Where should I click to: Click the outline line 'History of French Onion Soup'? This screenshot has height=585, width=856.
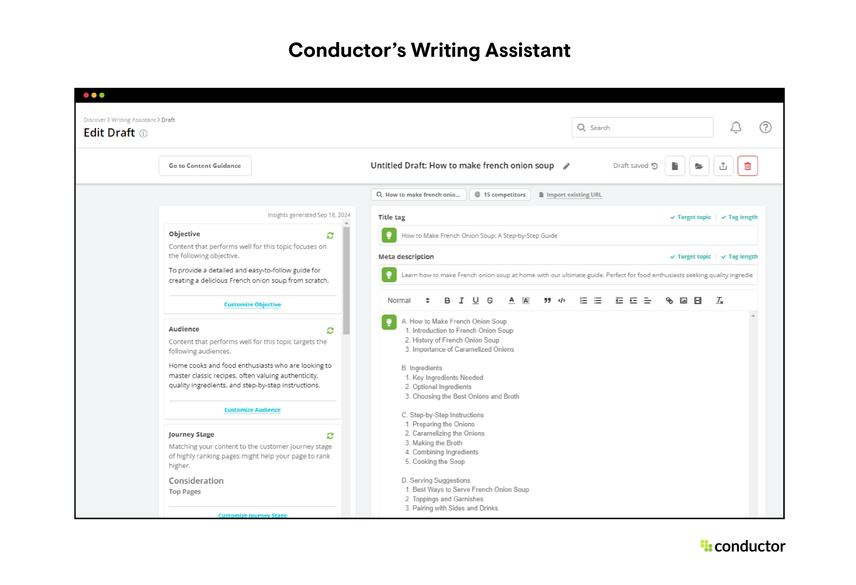coord(456,340)
